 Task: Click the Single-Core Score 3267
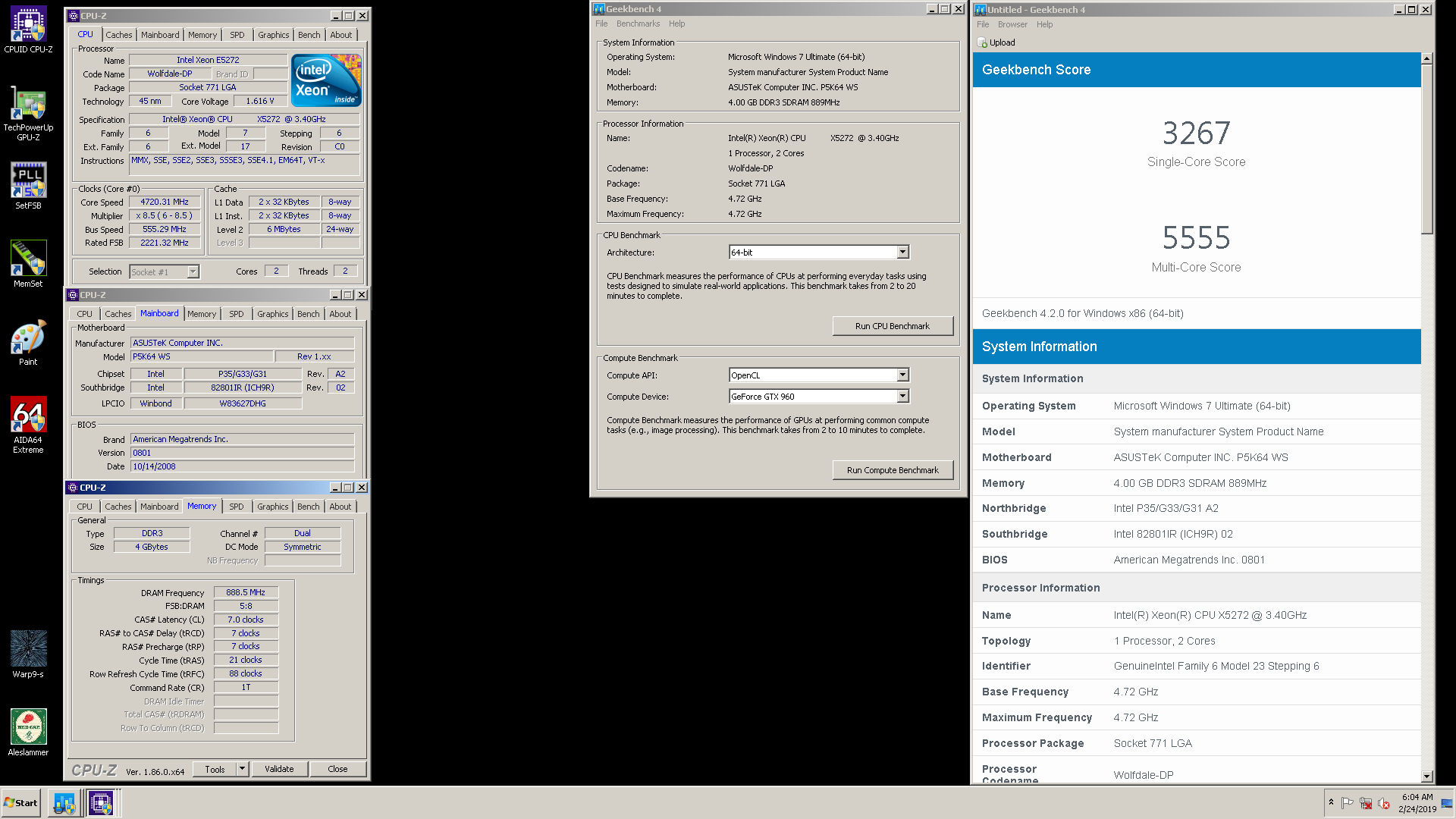1197,133
